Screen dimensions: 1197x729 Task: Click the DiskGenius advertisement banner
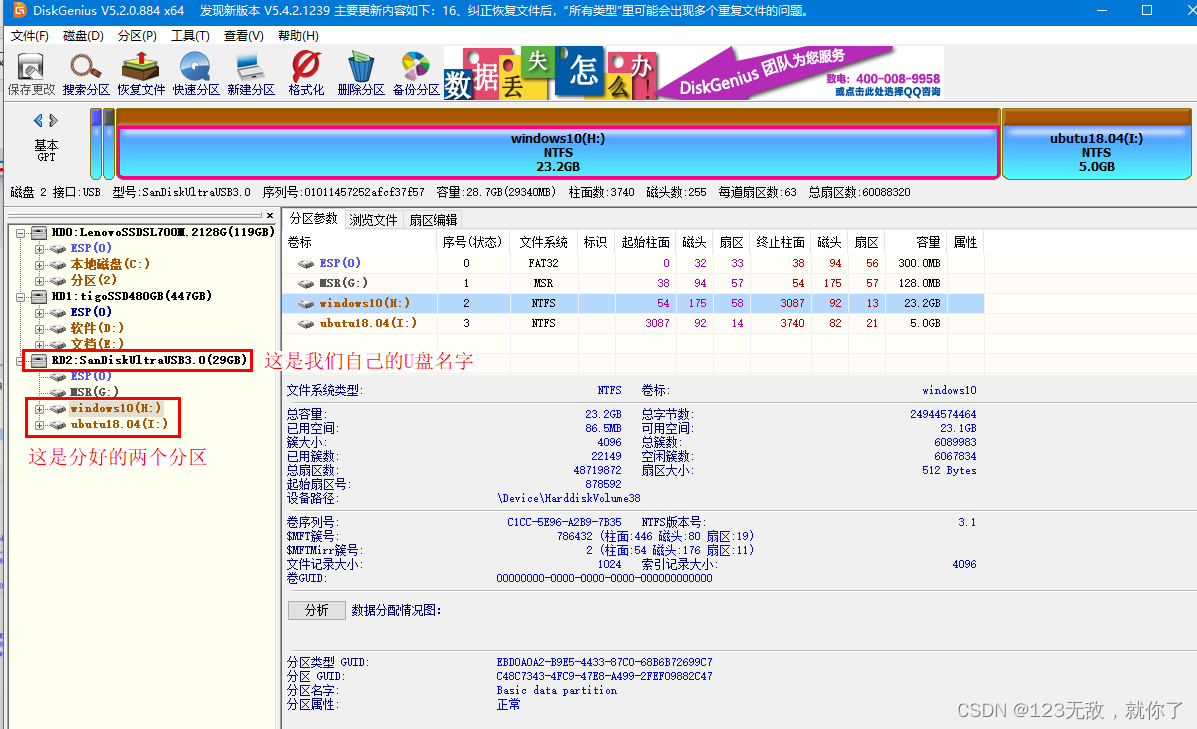tap(694, 73)
